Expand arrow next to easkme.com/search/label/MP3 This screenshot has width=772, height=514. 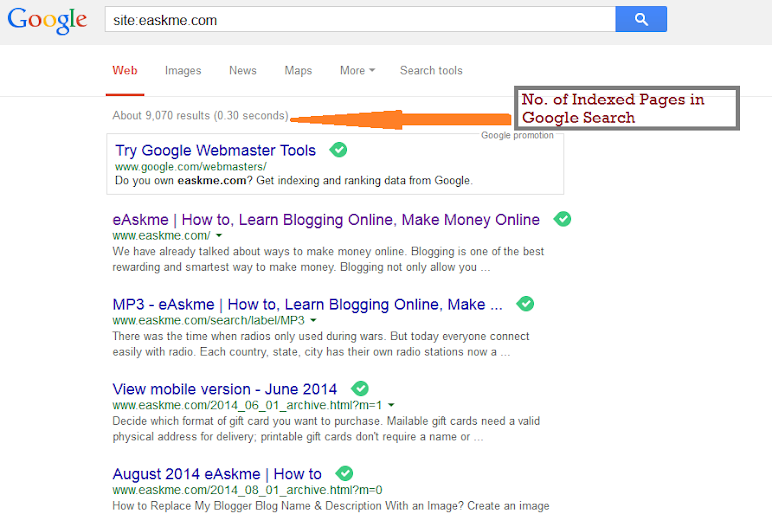click(x=313, y=320)
